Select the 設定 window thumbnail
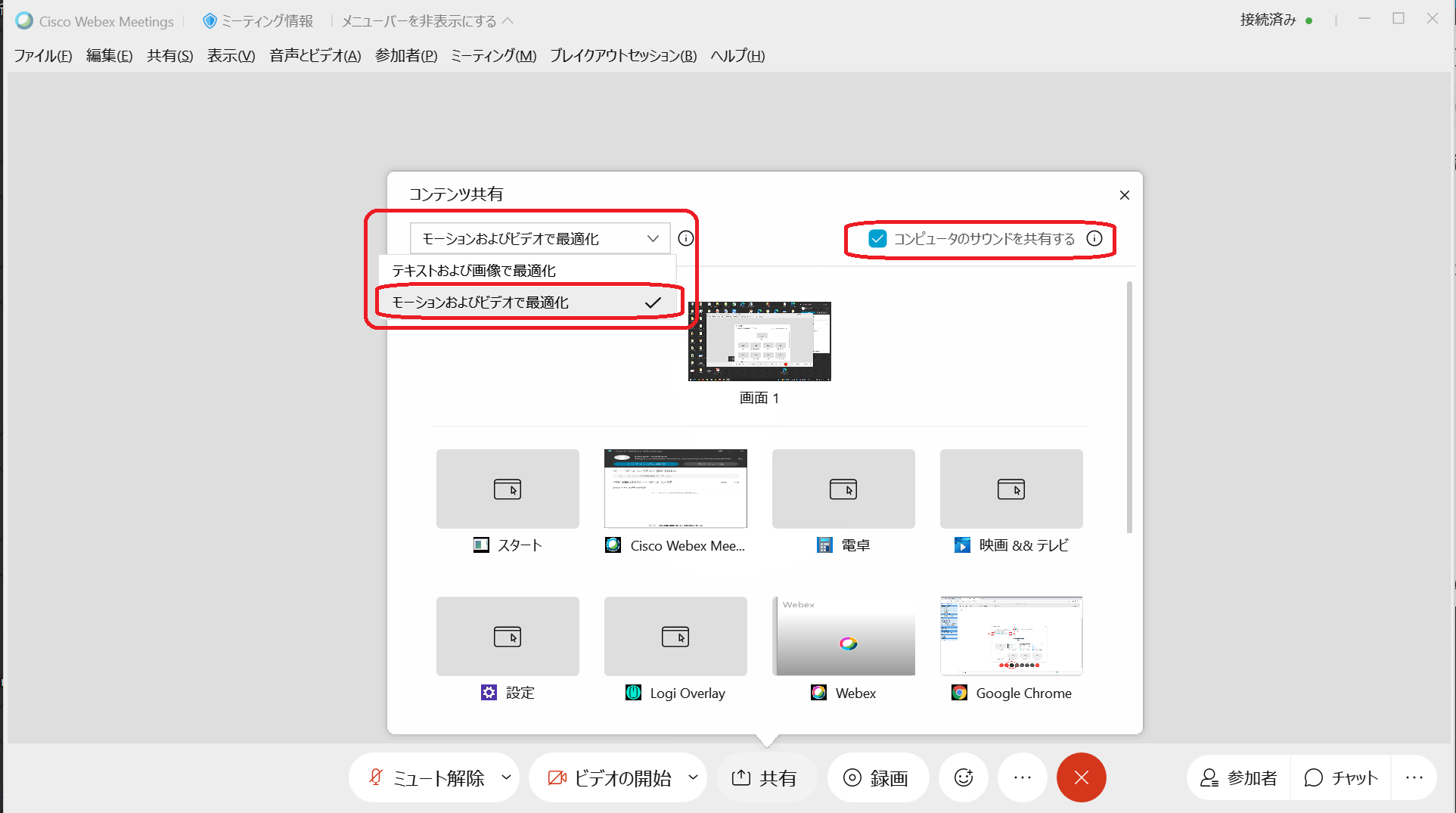 click(x=508, y=636)
